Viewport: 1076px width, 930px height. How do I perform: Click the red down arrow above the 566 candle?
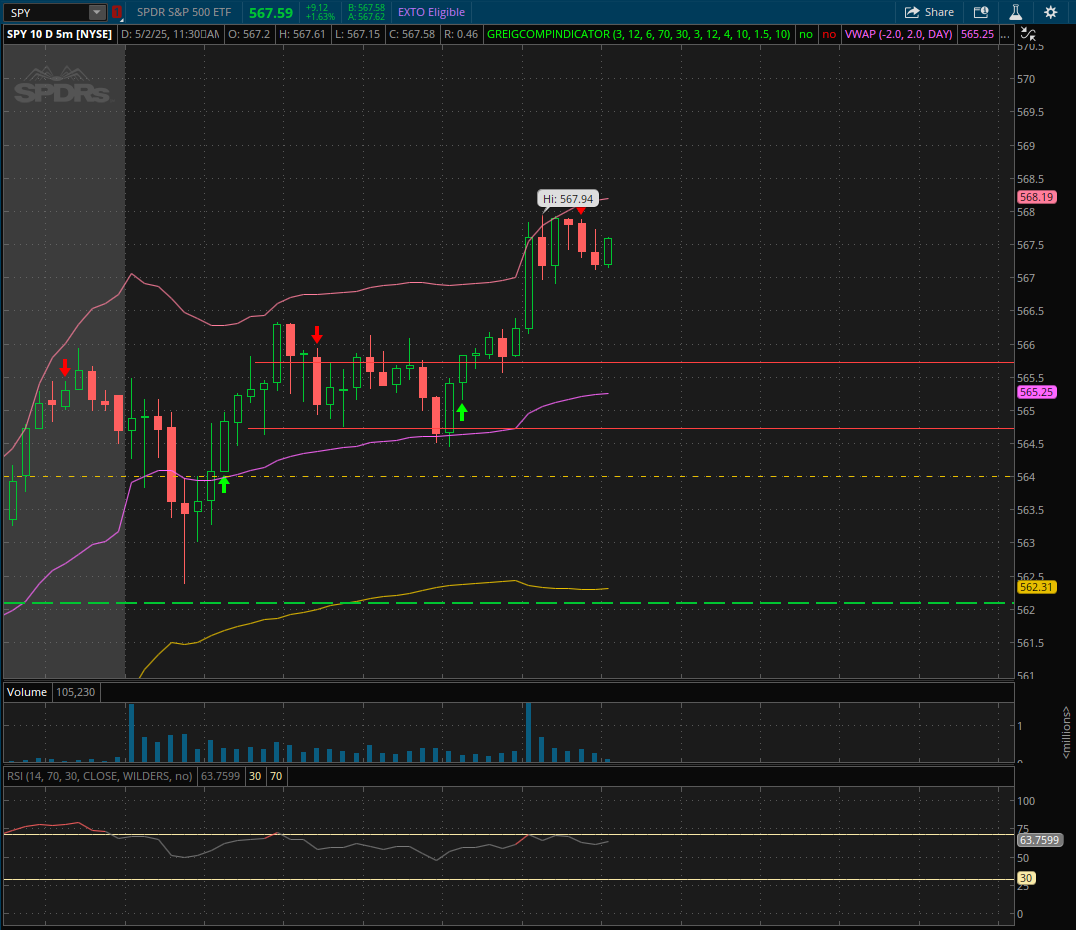[x=316, y=335]
